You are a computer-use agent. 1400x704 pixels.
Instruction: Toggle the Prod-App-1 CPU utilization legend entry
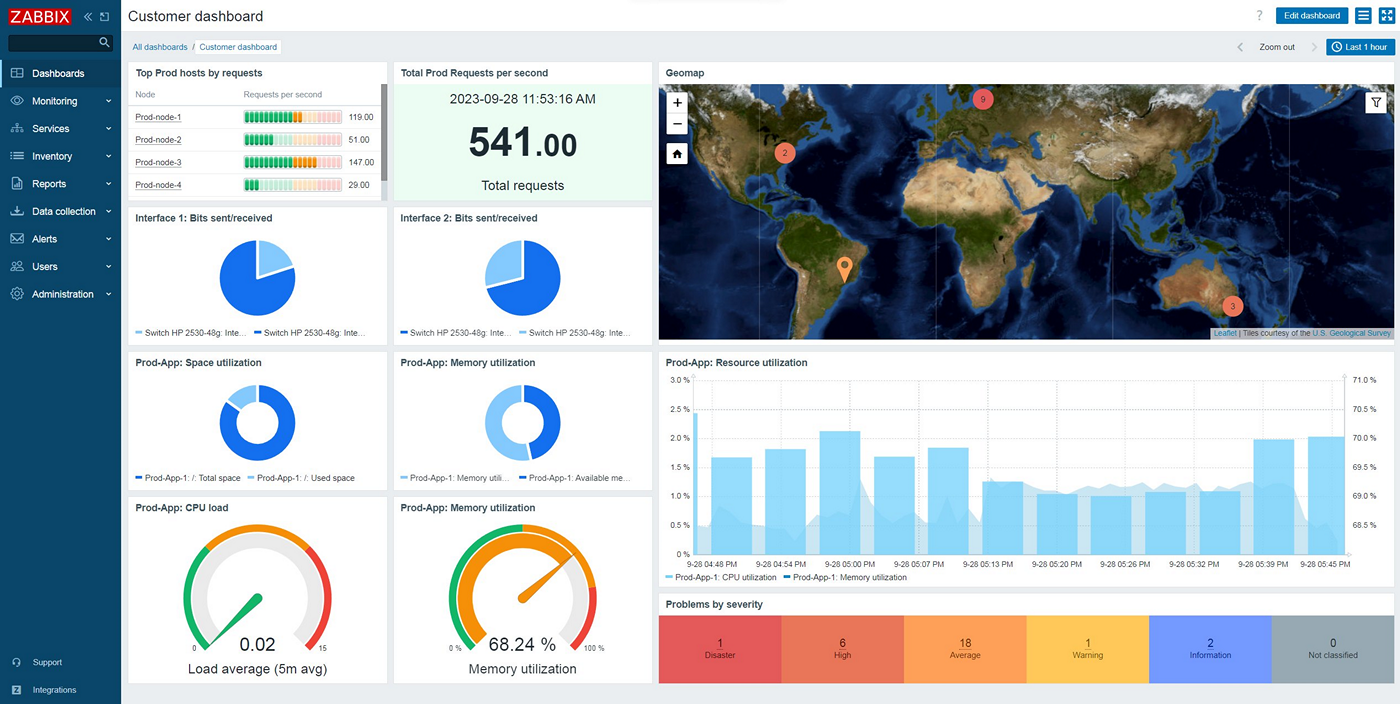(x=723, y=577)
